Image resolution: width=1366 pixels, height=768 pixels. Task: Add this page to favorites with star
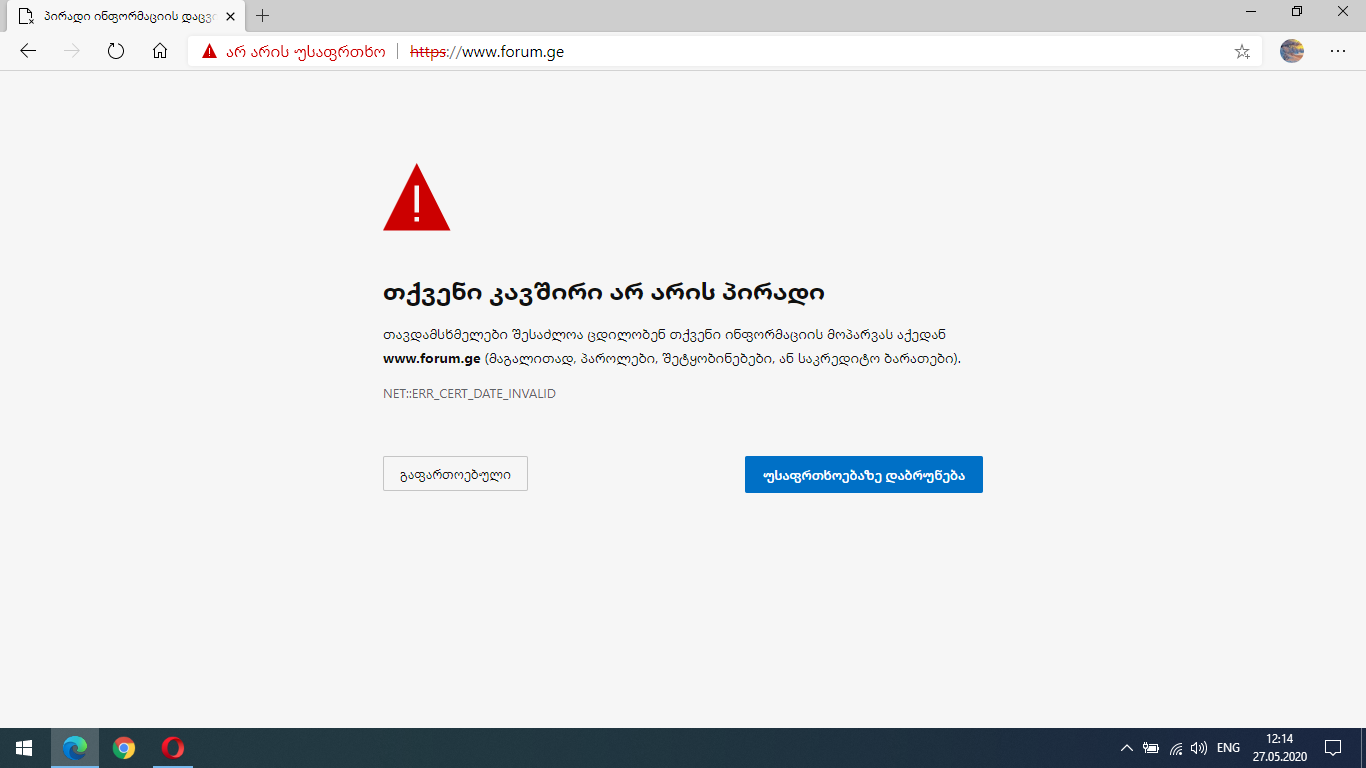coord(1242,51)
